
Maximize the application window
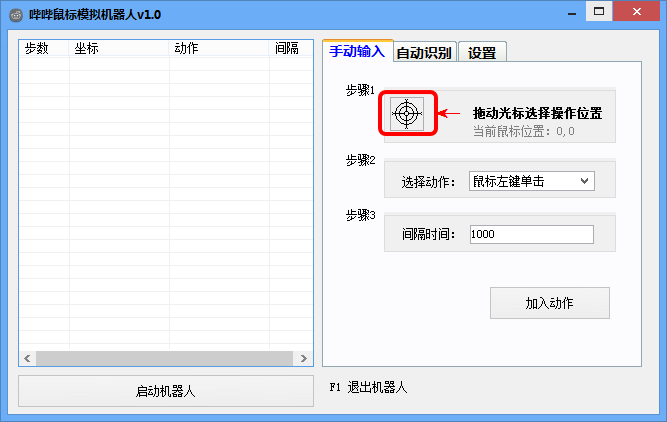click(599, 11)
